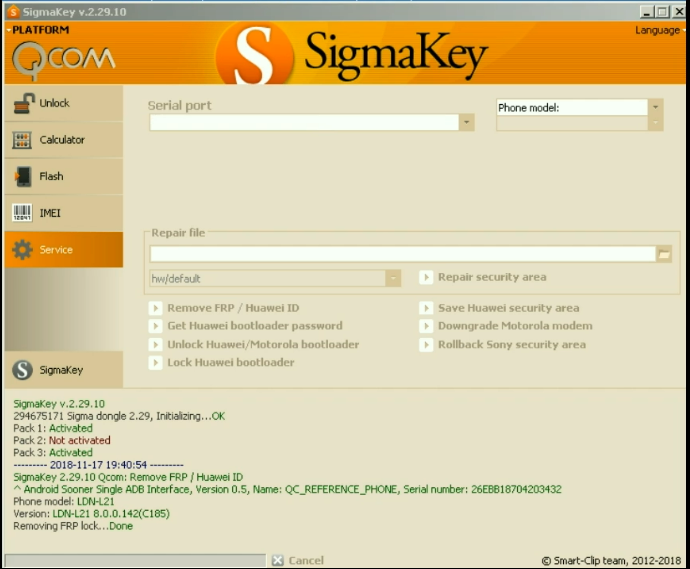This screenshot has width=690, height=569.
Task: Open the Flash phone icon
Action: click(23, 176)
